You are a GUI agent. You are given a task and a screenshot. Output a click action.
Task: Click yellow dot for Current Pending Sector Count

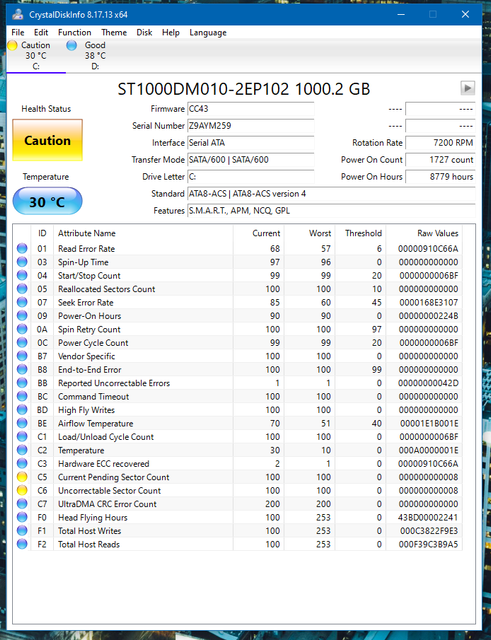pyautogui.click(x=22, y=477)
